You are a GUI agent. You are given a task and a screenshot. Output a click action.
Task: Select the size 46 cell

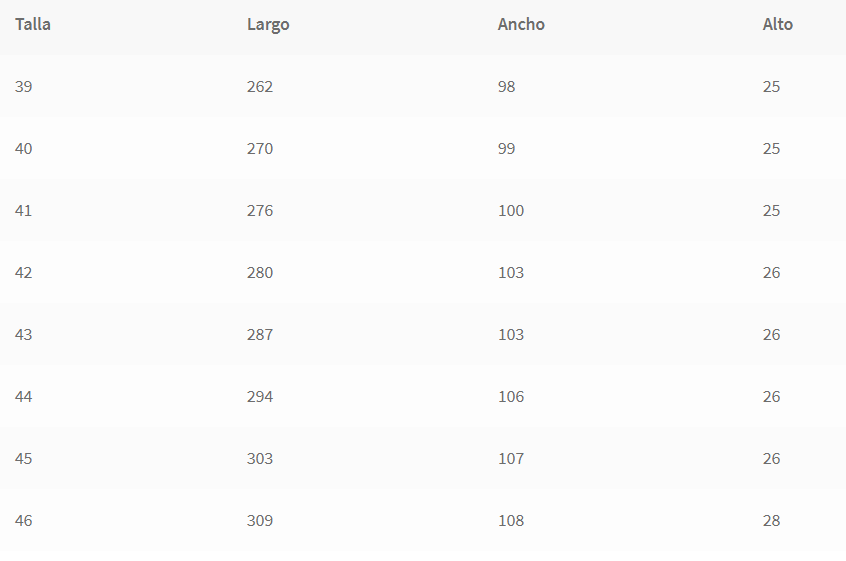coord(24,521)
